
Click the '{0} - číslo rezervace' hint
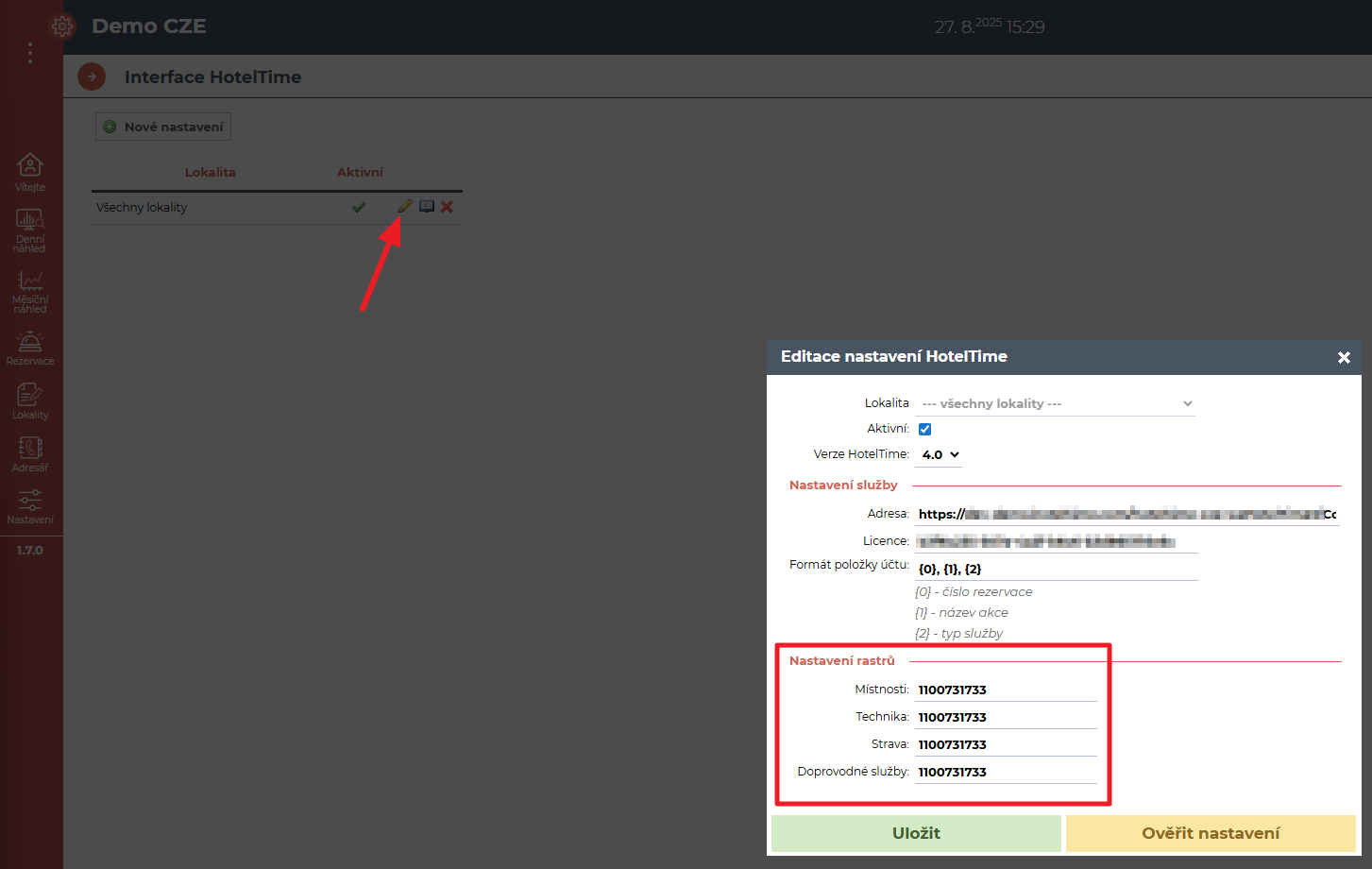(974, 591)
